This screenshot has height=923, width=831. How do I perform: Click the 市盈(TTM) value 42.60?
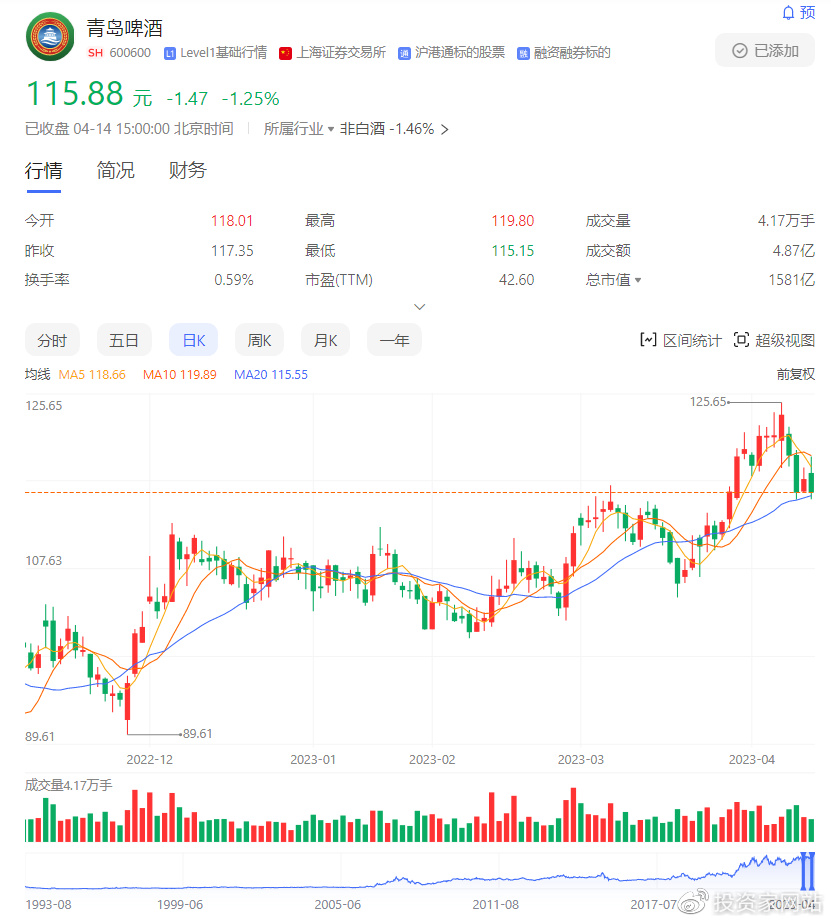click(516, 280)
